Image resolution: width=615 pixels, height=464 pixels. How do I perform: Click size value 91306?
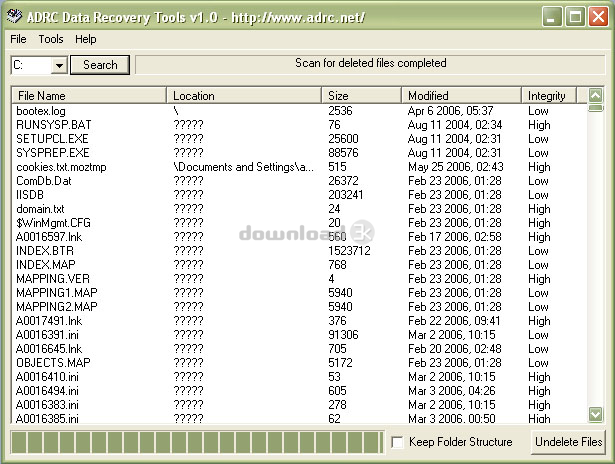point(343,335)
